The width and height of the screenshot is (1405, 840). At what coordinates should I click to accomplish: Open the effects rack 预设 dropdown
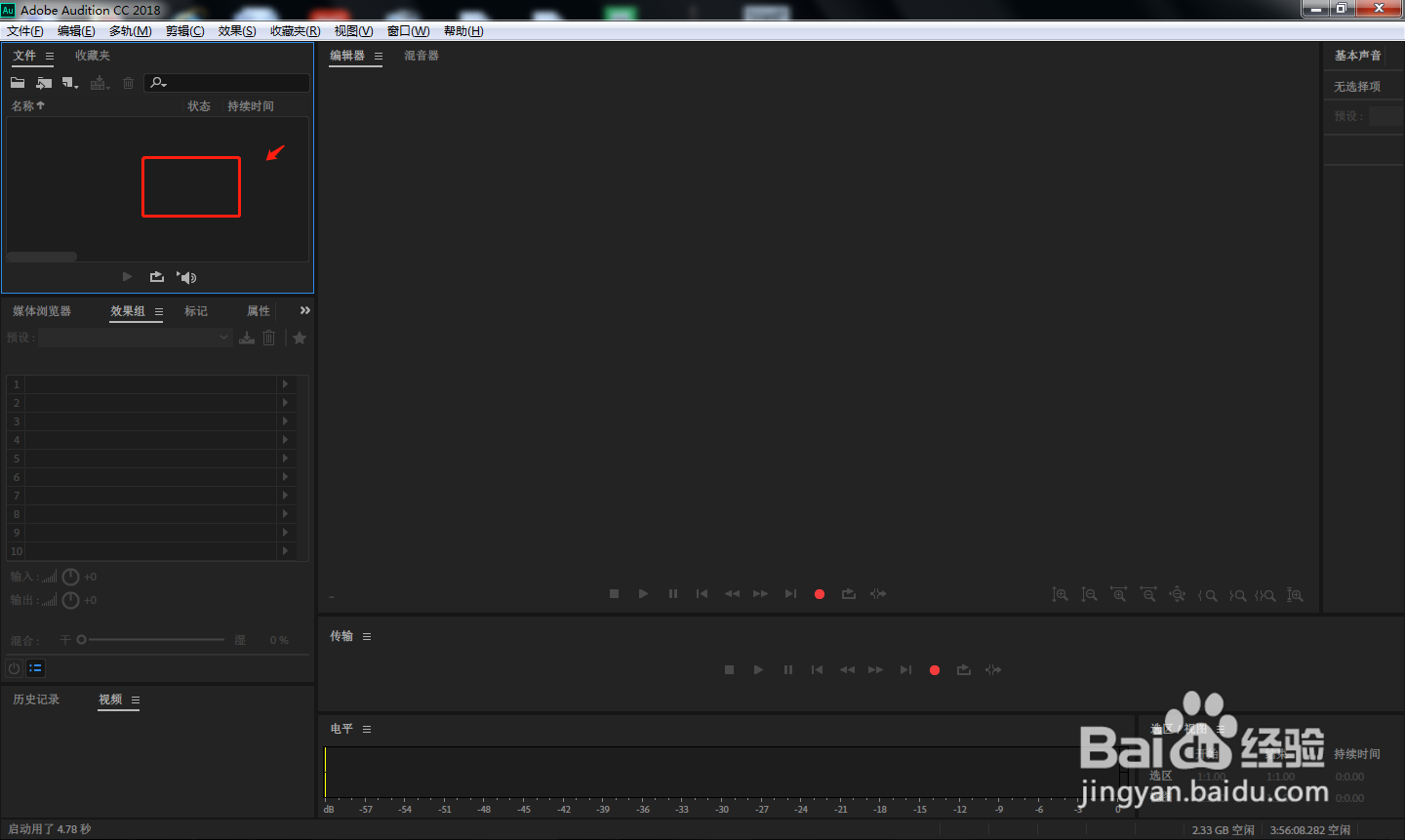pos(136,338)
